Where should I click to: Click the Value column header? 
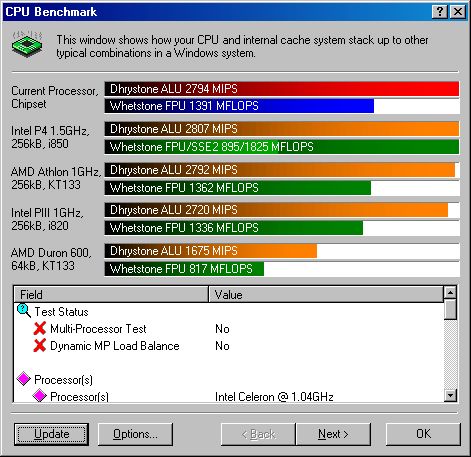tap(326, 294)
